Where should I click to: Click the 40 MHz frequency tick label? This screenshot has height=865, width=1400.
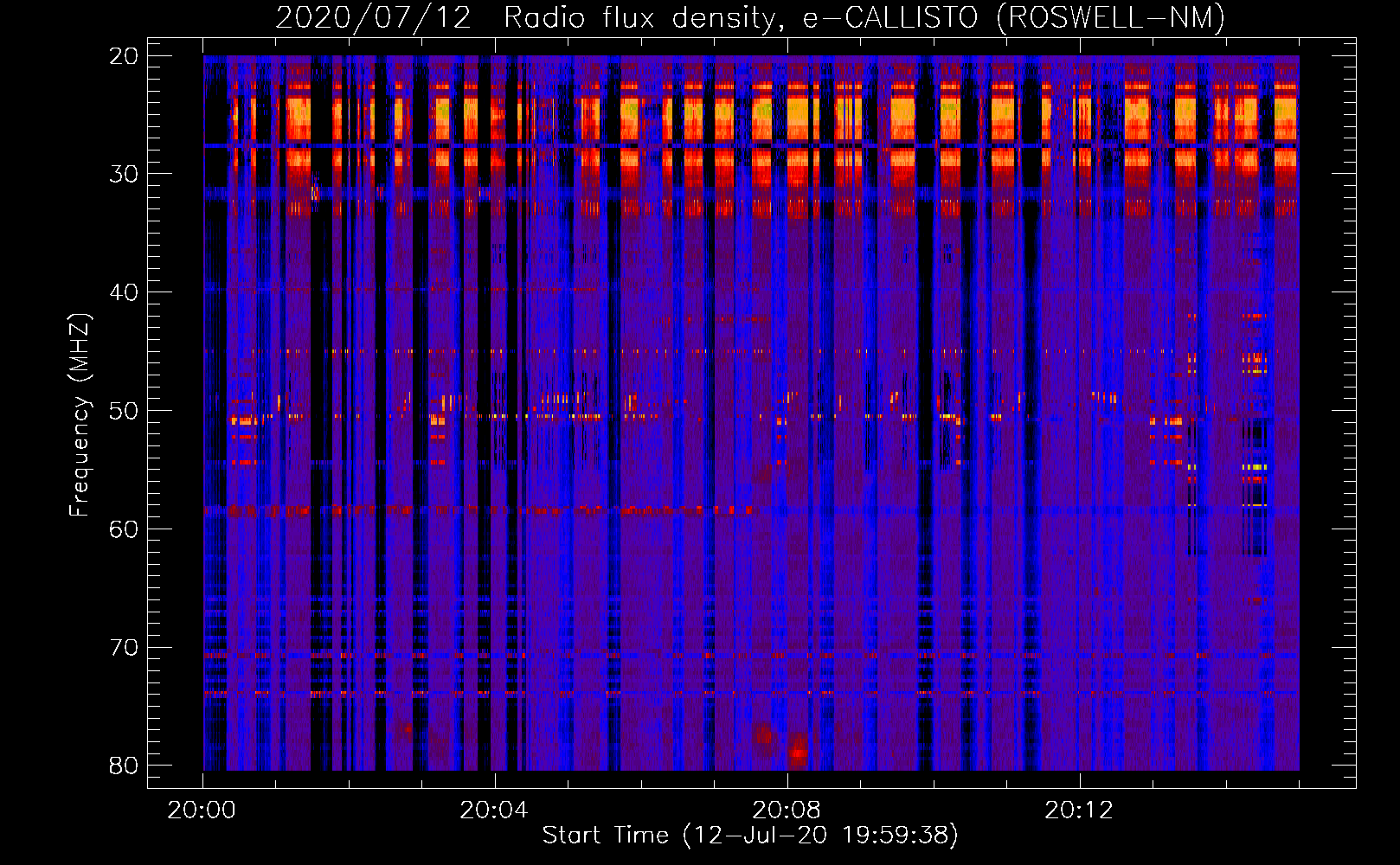point(124,292)
